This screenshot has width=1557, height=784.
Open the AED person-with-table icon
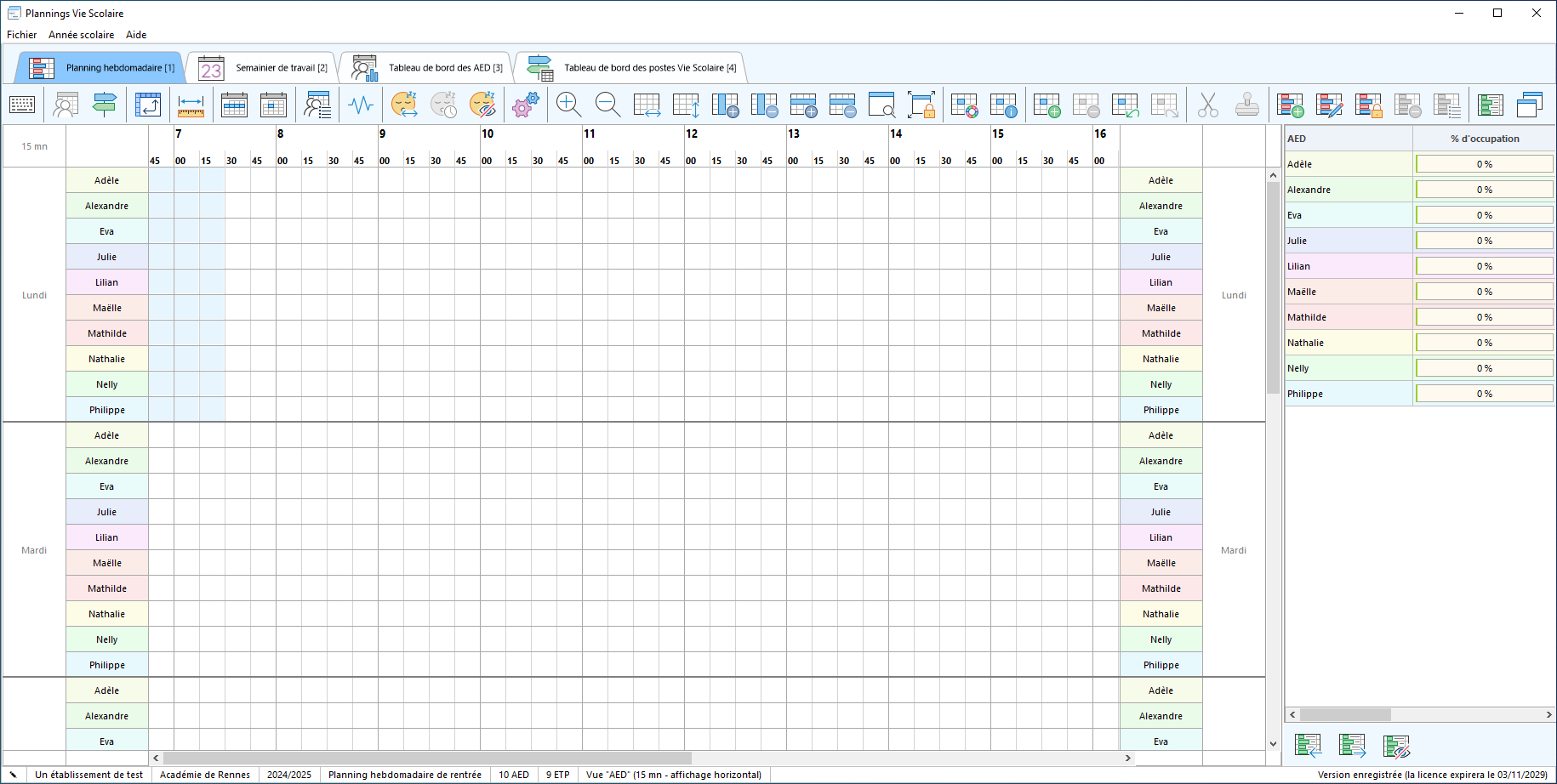click(x=66, y=105)
